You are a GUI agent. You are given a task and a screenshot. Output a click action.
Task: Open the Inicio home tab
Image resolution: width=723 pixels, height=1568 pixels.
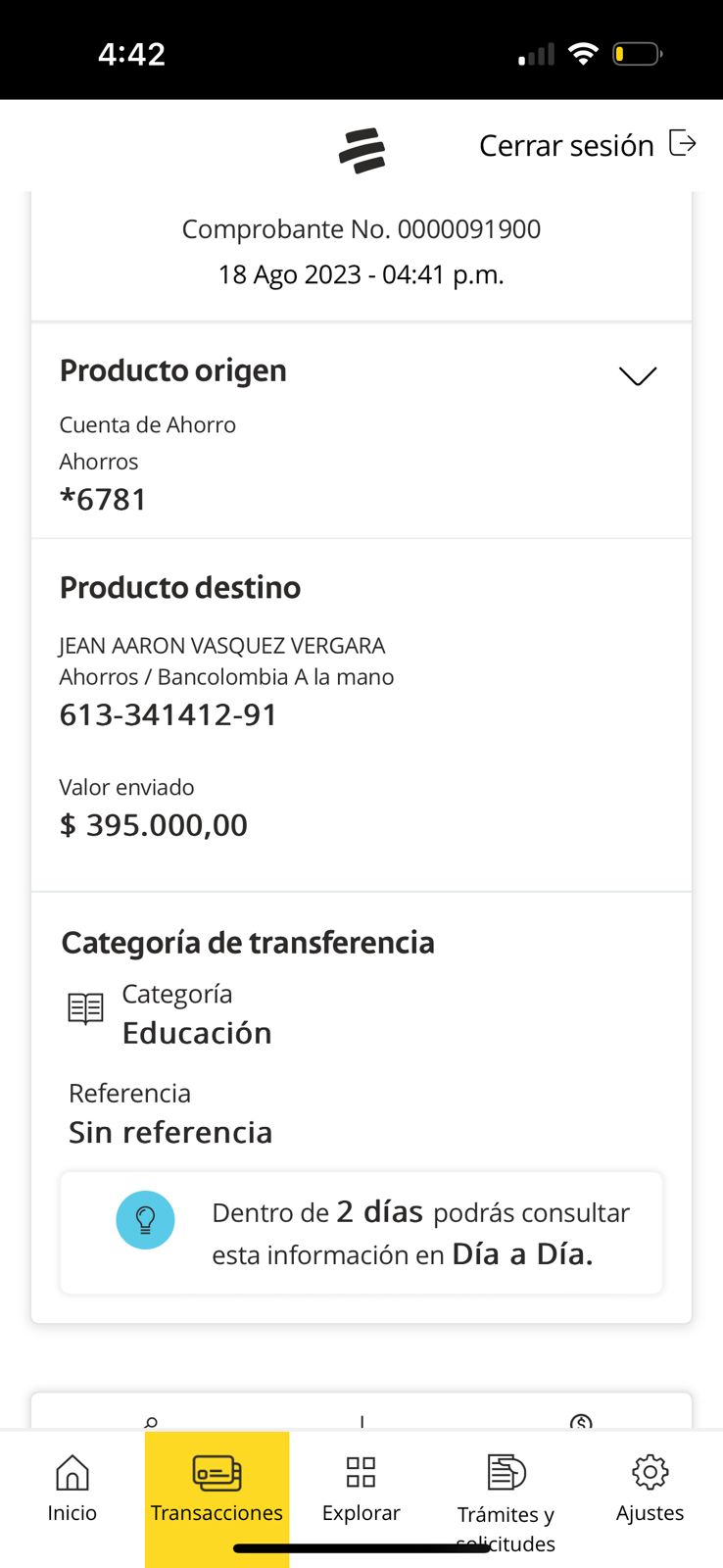point(72,1488)
